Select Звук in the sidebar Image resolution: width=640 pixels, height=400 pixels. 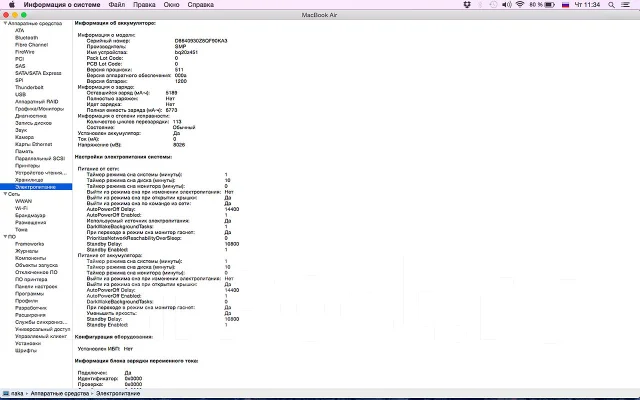pyautogui.click(x=21, y=130)
